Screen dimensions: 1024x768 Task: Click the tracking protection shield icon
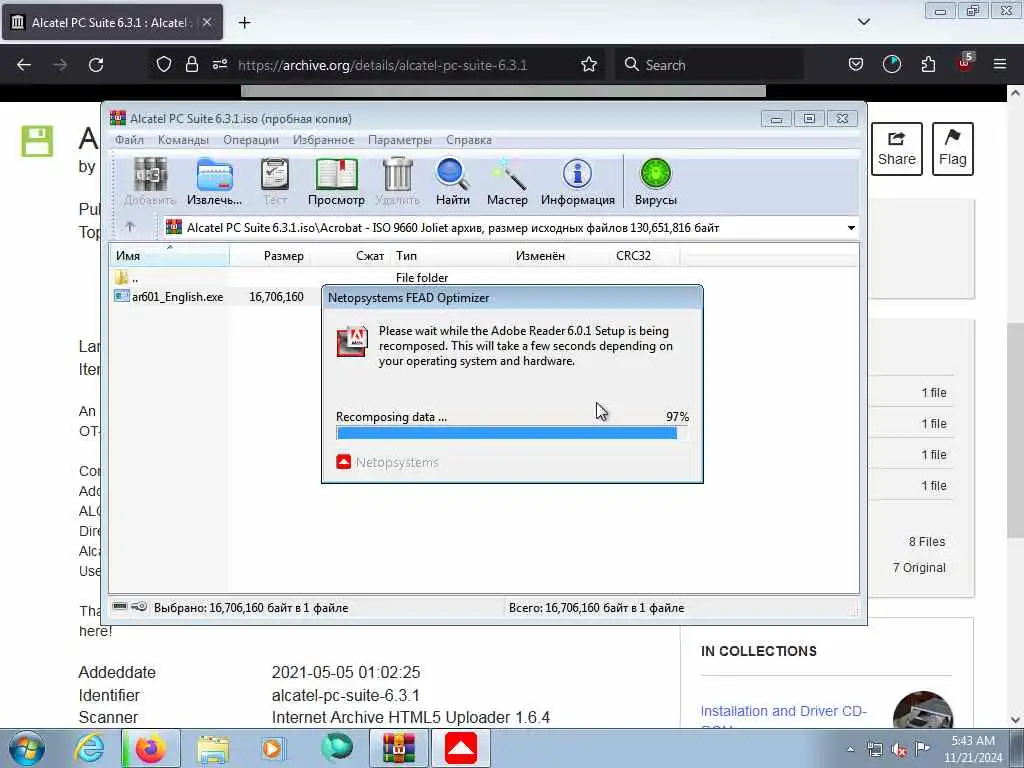164,64
